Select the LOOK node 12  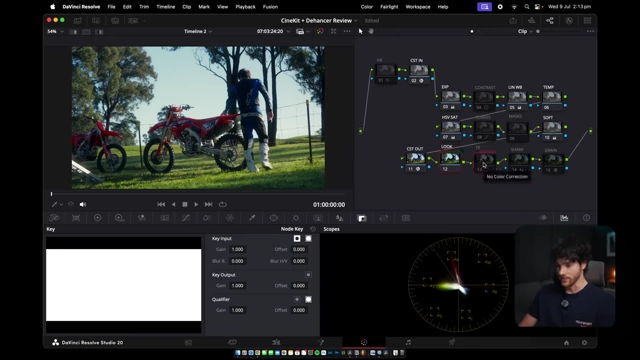click(x=450, y=162)
